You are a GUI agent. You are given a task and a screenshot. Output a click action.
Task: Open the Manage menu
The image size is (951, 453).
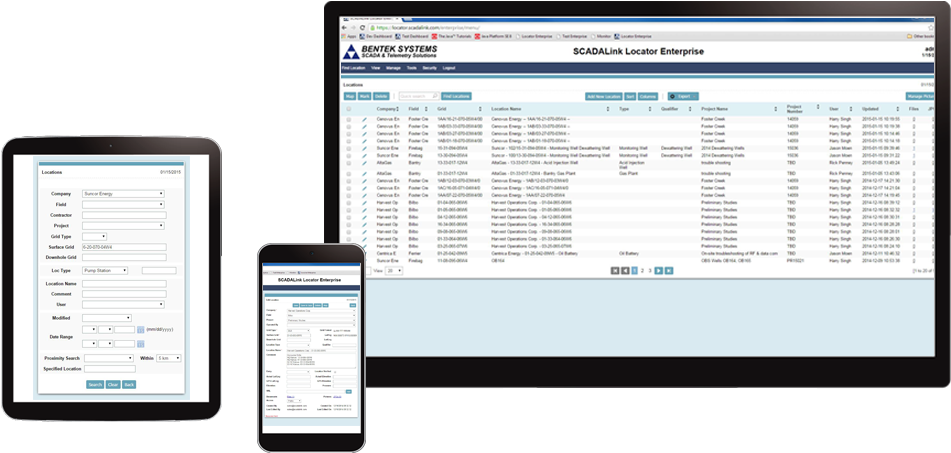(393, 68)
